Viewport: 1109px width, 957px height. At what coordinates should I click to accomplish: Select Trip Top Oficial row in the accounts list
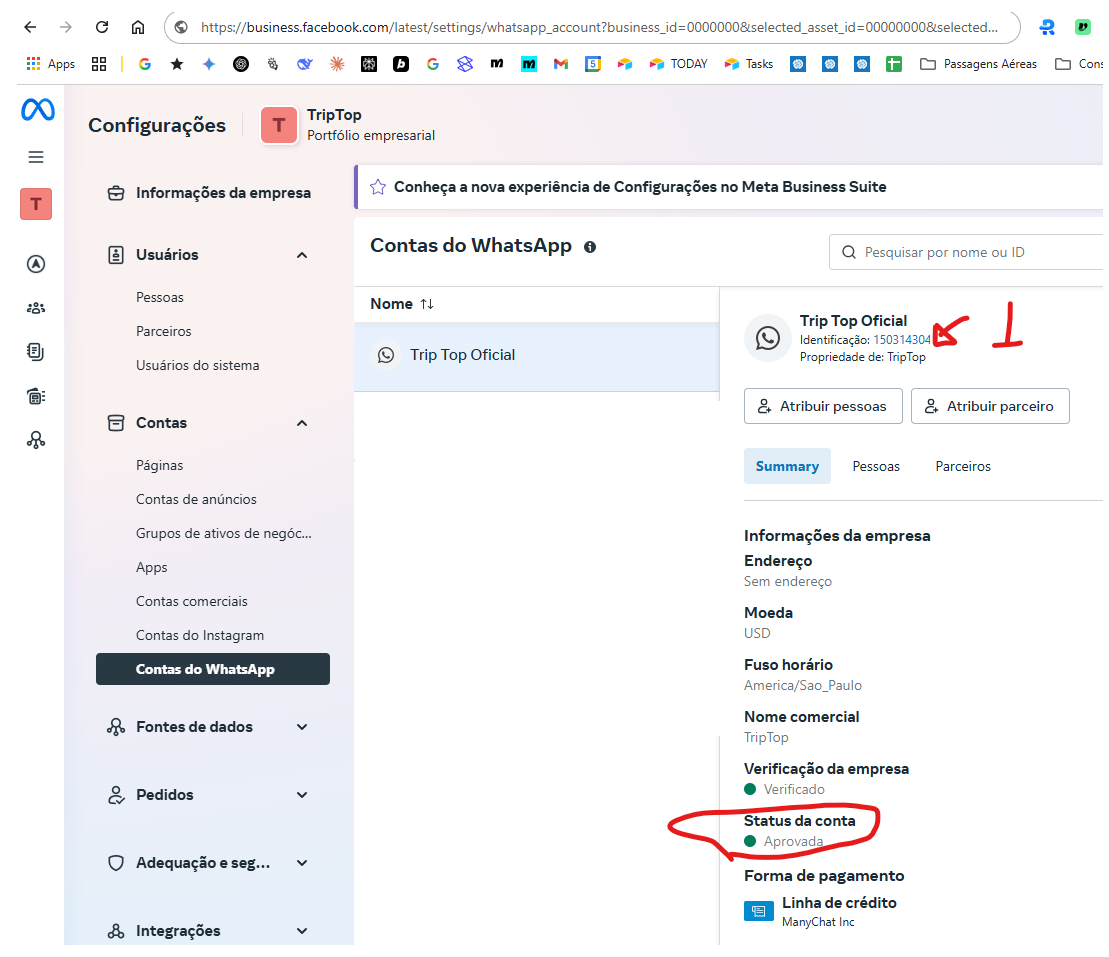(x=537, y=356)
